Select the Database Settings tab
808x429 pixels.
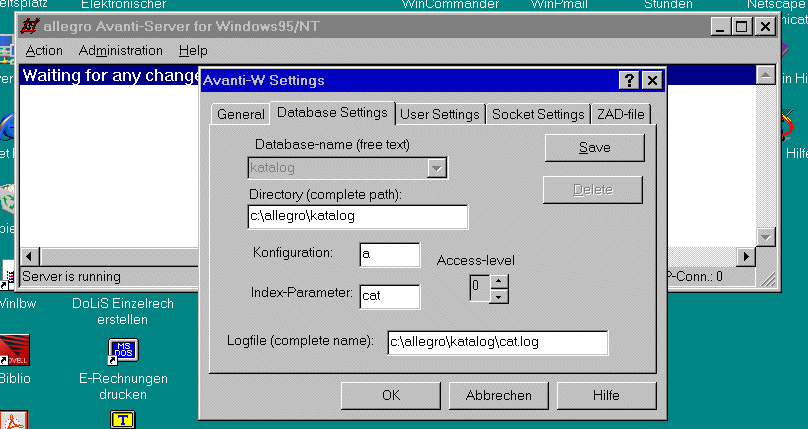(332, 112)
